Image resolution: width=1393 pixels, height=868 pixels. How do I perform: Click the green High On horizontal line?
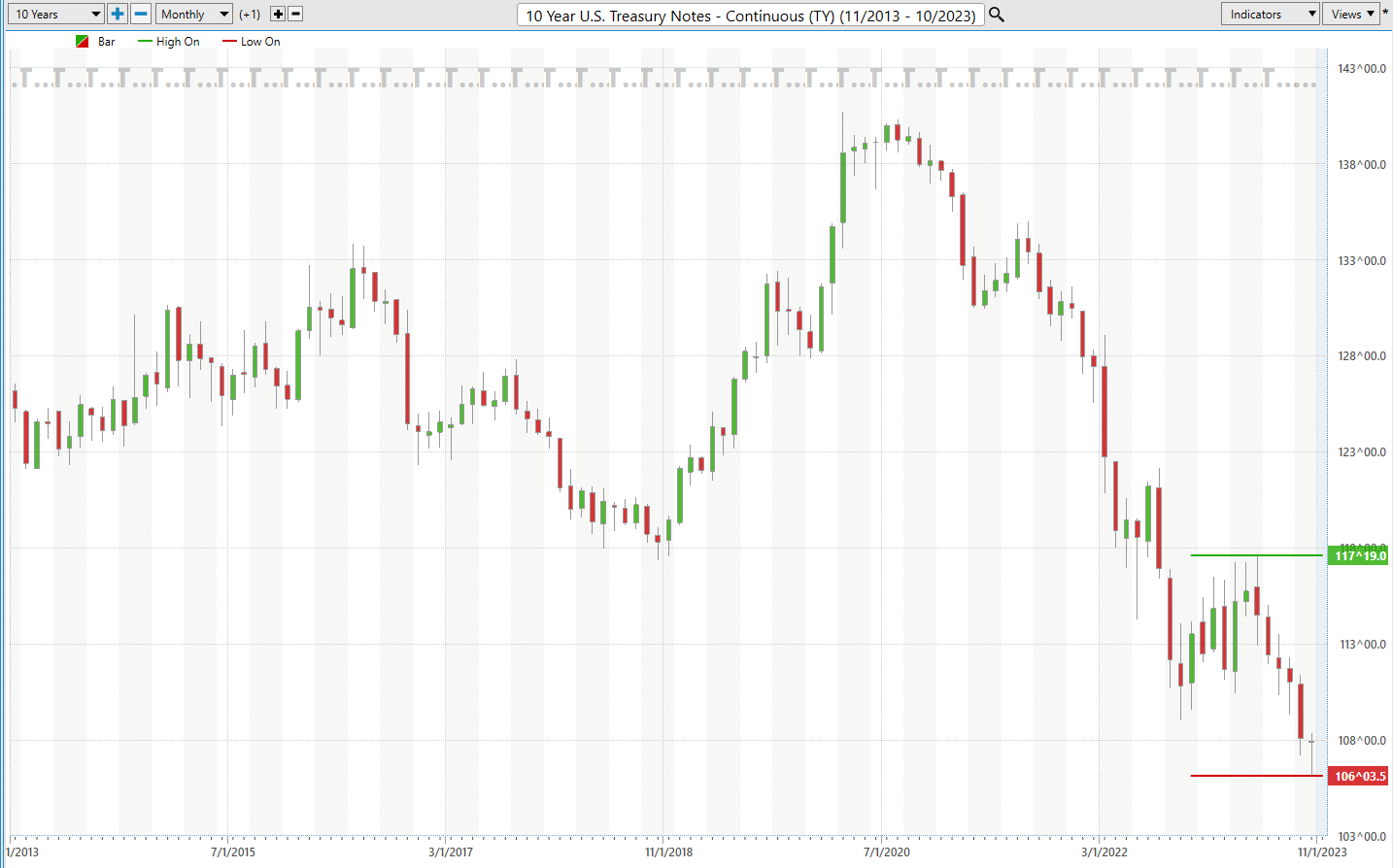(x=1257, y=555)
